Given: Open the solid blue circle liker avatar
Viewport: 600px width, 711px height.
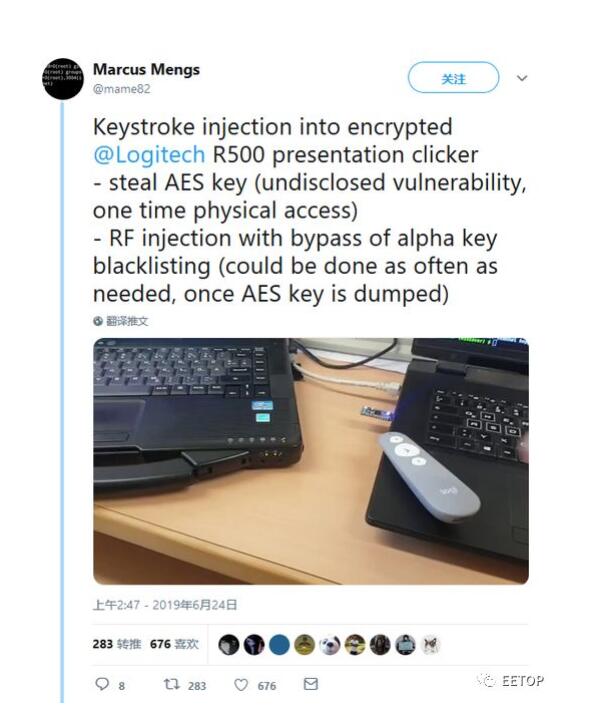Looking at the screenshot, I should point(279,644).
